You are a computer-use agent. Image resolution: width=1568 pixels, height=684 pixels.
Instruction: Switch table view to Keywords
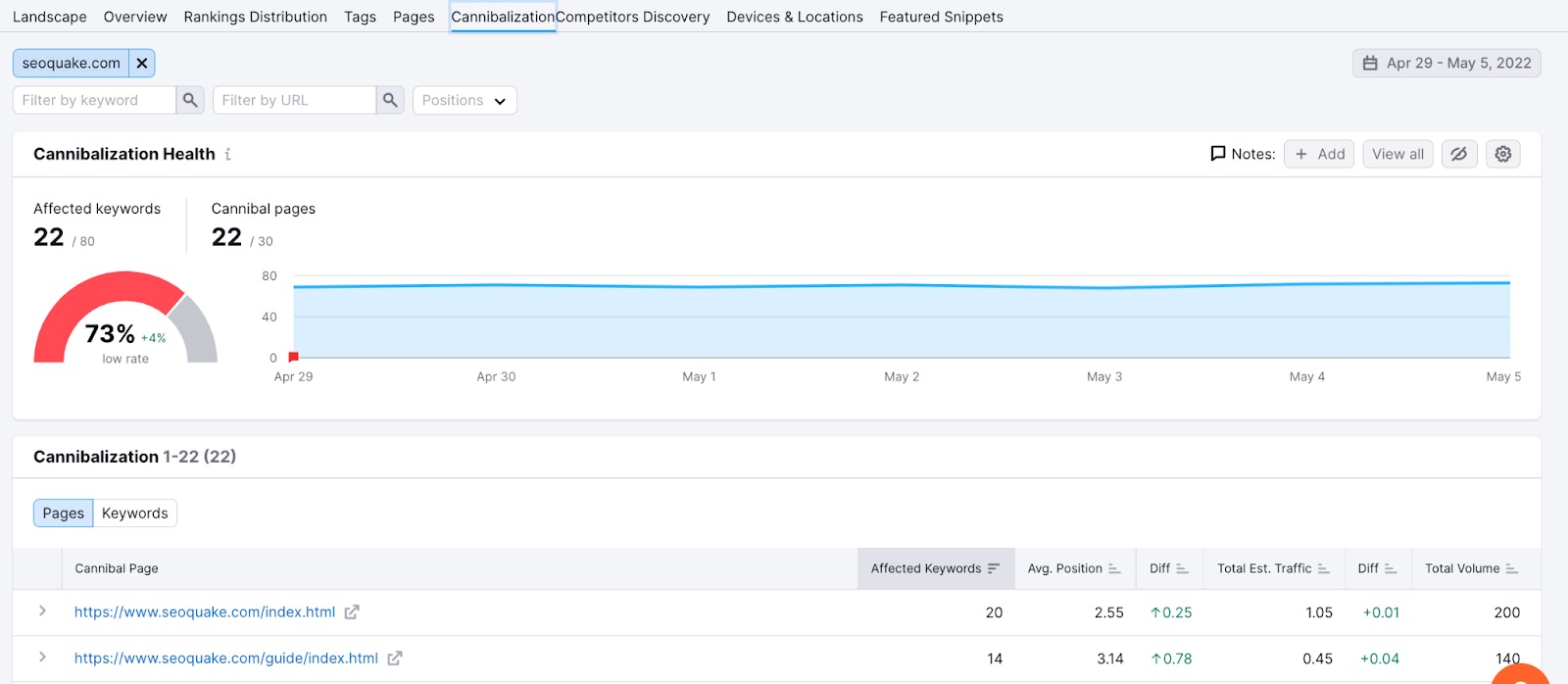pyautogui.click(x=135, y=513)
